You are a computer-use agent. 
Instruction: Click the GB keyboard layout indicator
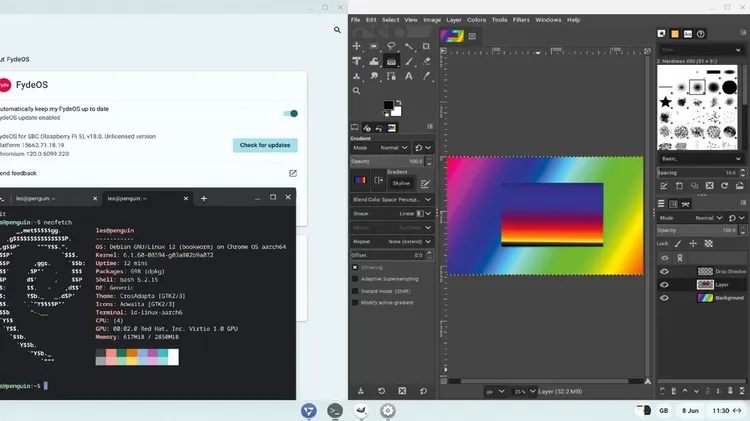[663, 410]
